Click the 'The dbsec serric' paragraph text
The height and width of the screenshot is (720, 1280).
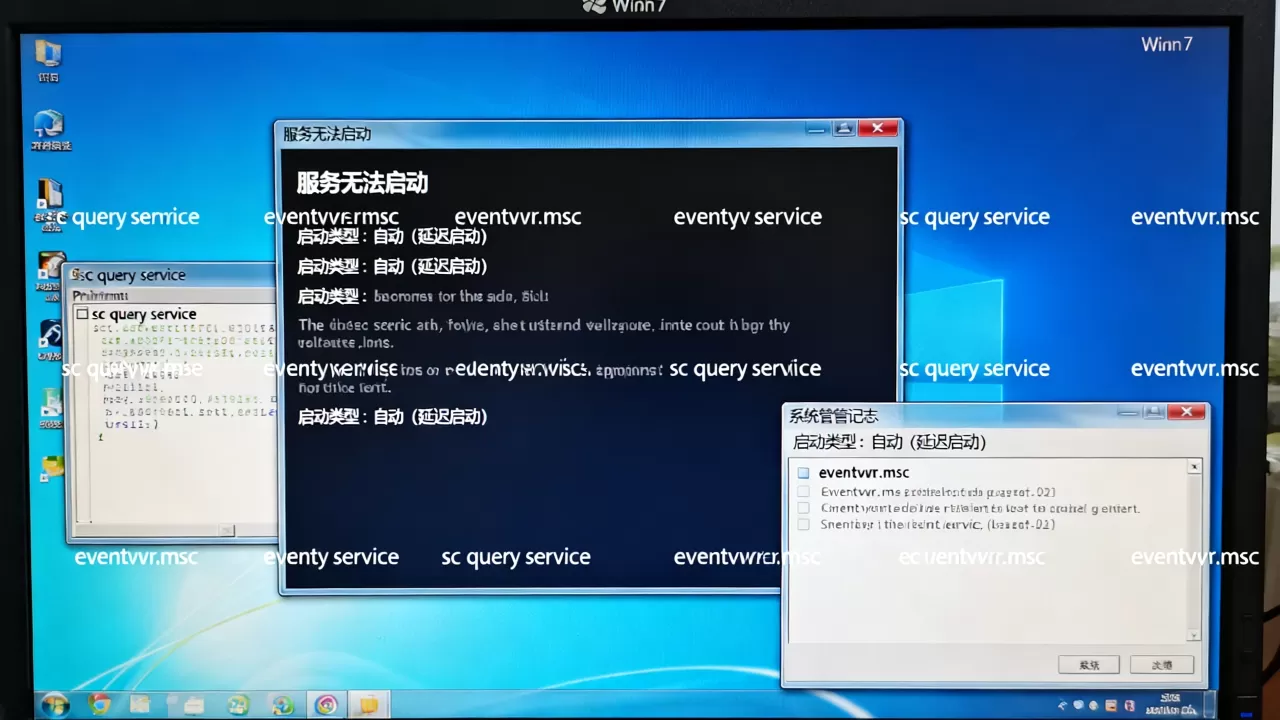click(x=544, y=333)
